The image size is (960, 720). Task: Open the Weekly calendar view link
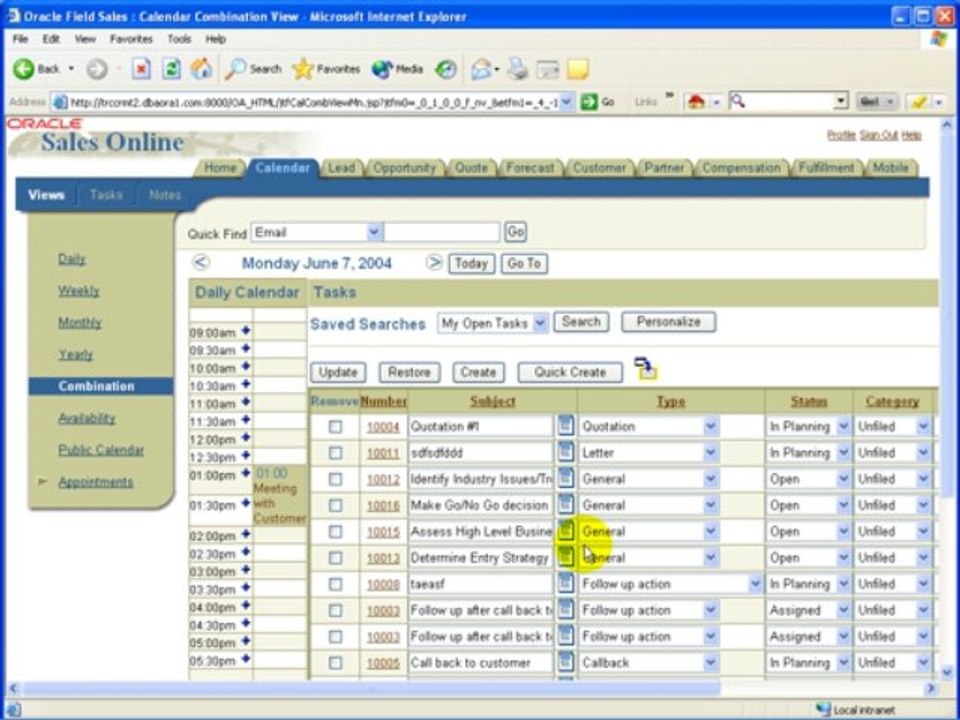[78, 291]
